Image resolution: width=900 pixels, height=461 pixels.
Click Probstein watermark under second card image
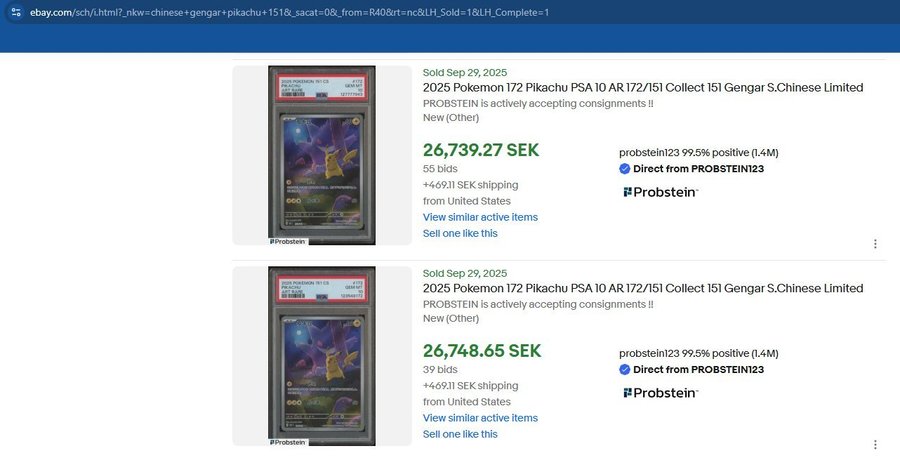(288, 441)
